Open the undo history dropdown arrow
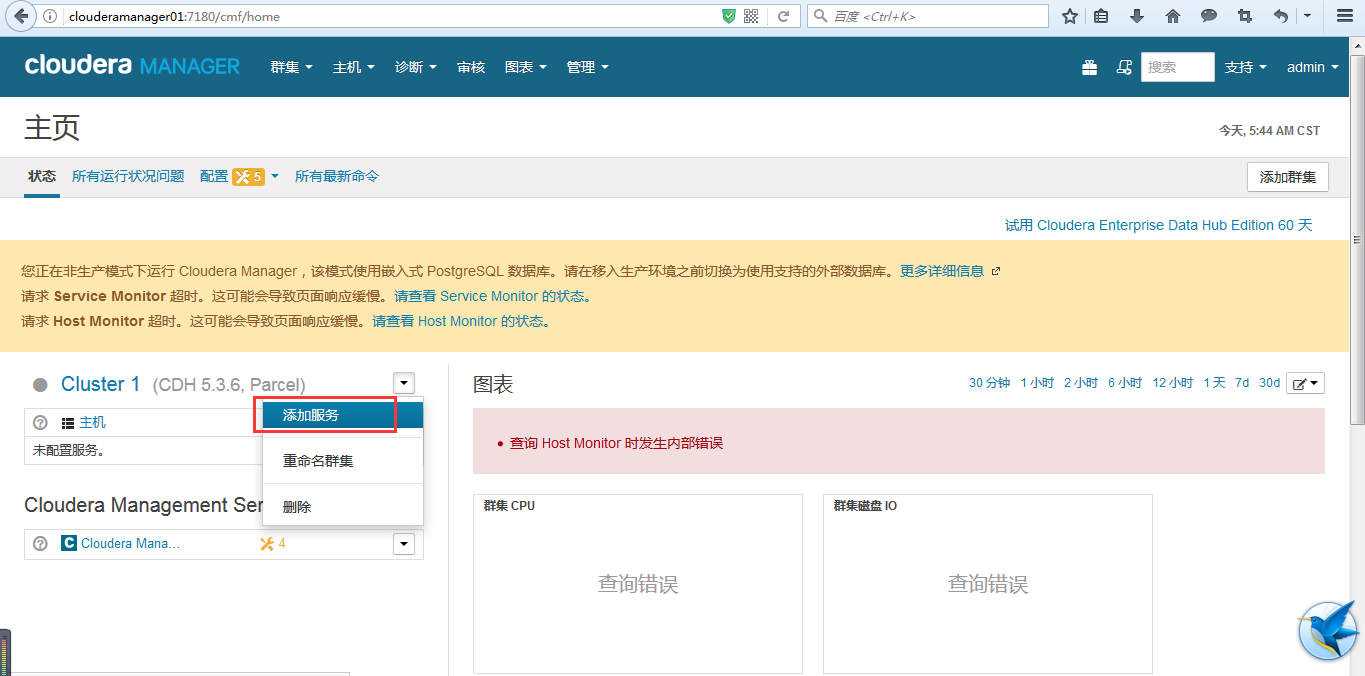 [x=1307, y=16]
